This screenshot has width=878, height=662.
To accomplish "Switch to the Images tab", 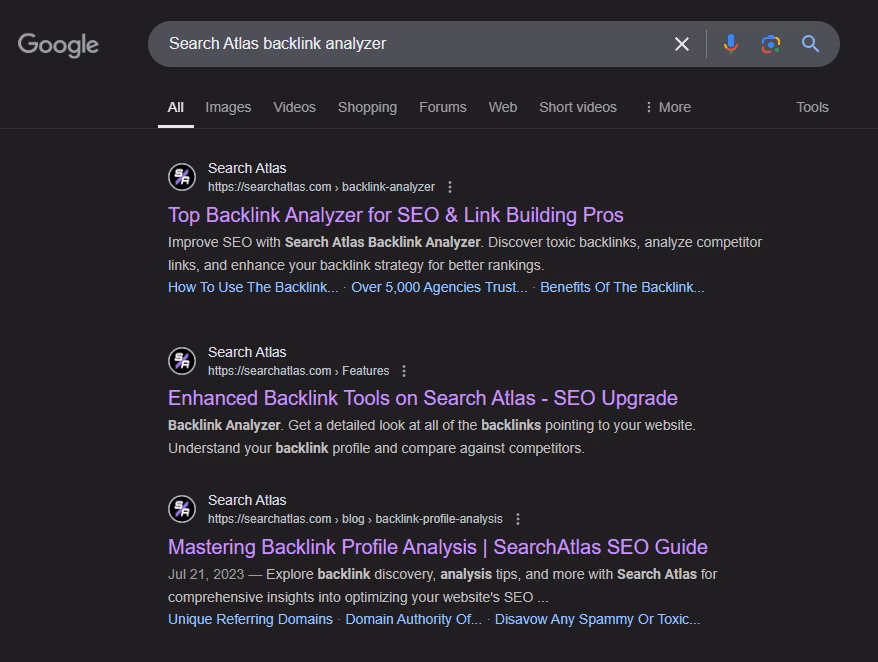I will point(228,107).
